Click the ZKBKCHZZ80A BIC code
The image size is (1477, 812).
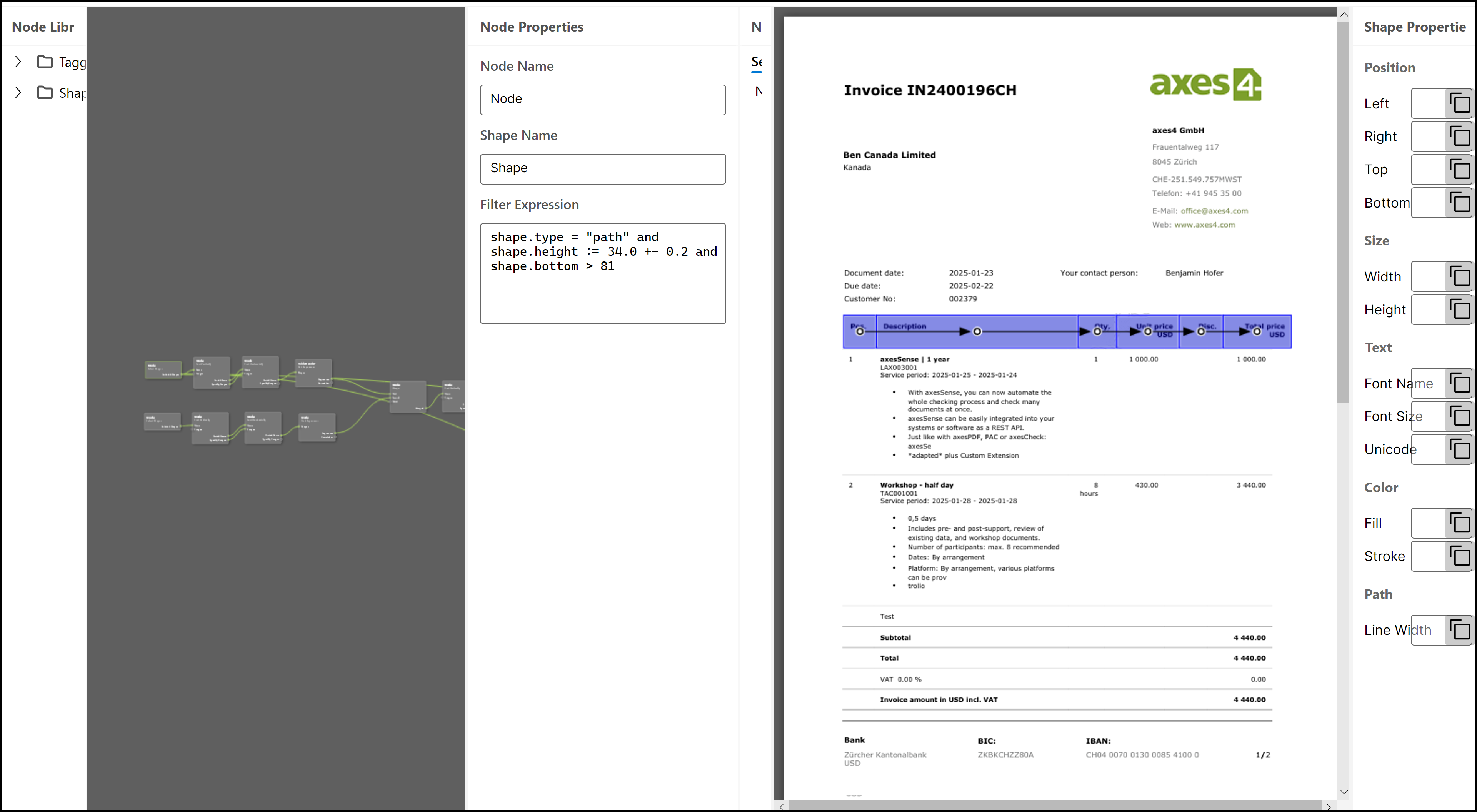pyautogui.click(x=1006, y=755)
